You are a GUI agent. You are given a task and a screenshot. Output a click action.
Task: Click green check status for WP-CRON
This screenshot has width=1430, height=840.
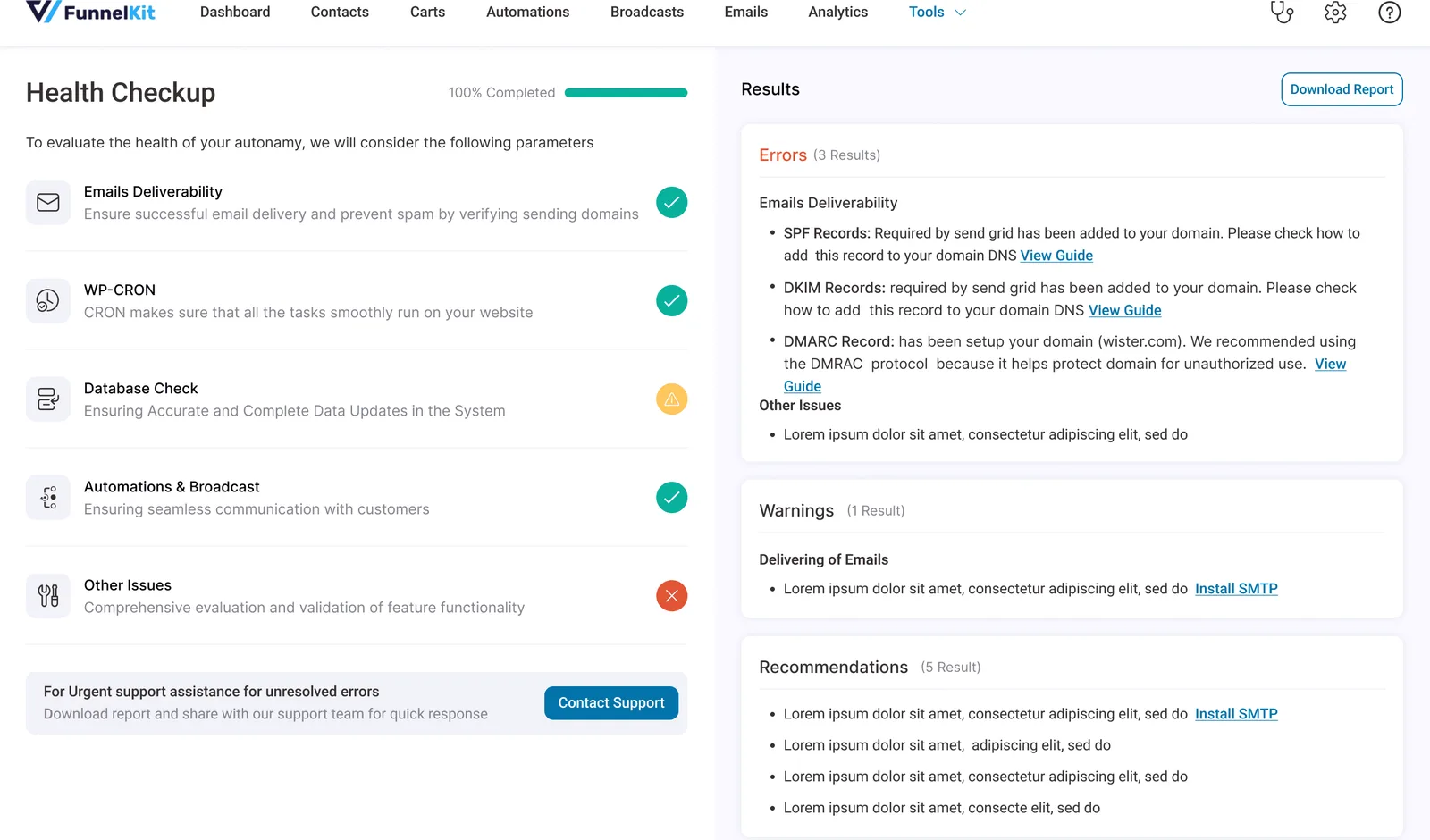click(672, 301)
